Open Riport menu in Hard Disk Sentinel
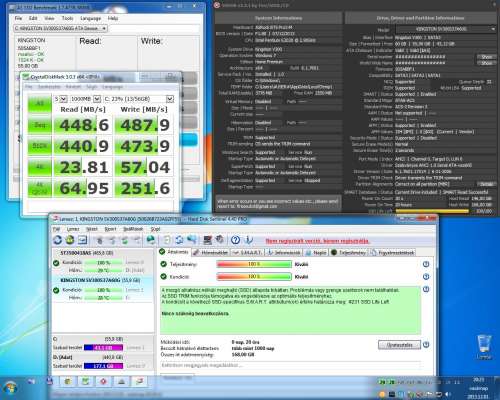The width and height of the screenshot is (500, 400). [110, 229]
